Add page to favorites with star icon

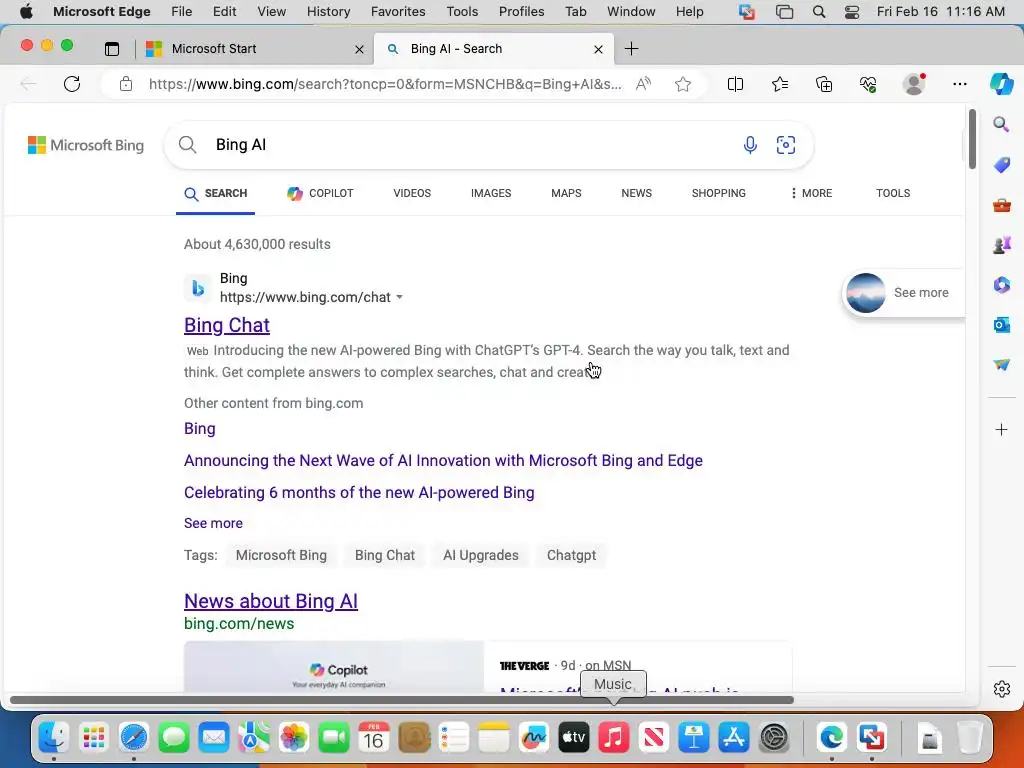tap(683, 84)
